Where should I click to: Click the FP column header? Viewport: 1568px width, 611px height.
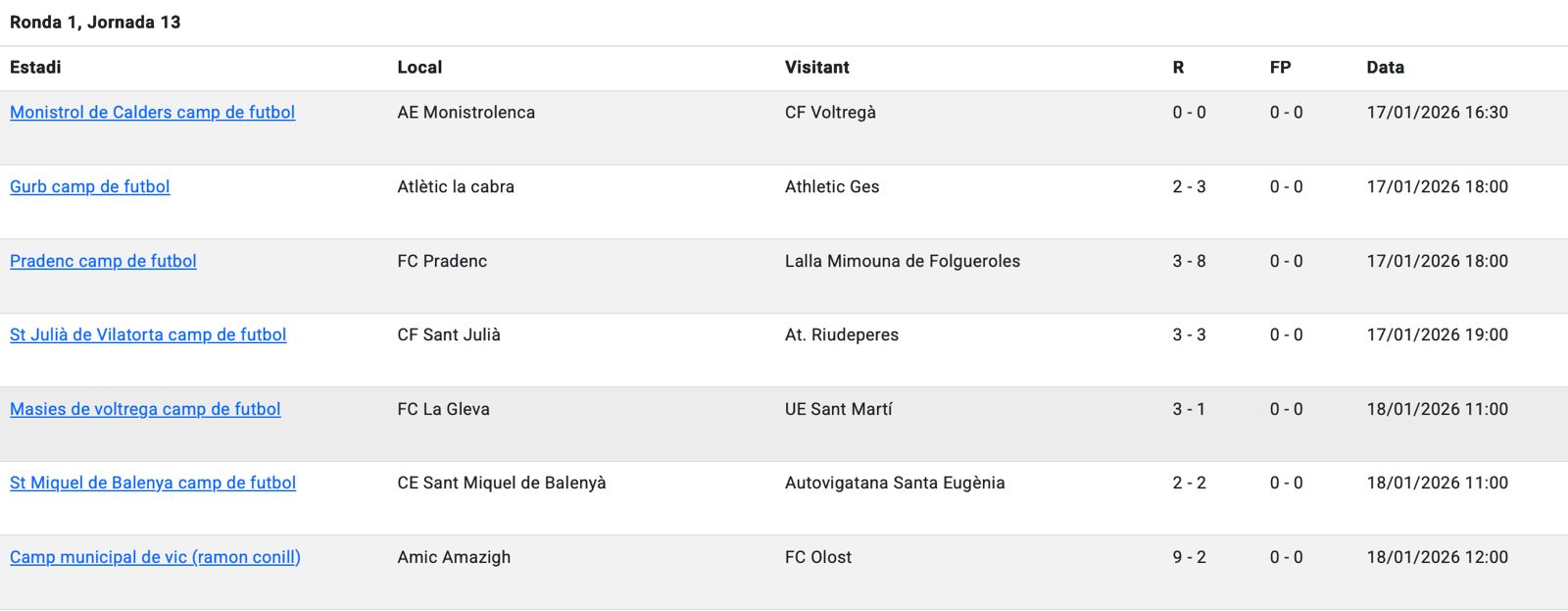pyautogui.click(x=1280, y=68)
